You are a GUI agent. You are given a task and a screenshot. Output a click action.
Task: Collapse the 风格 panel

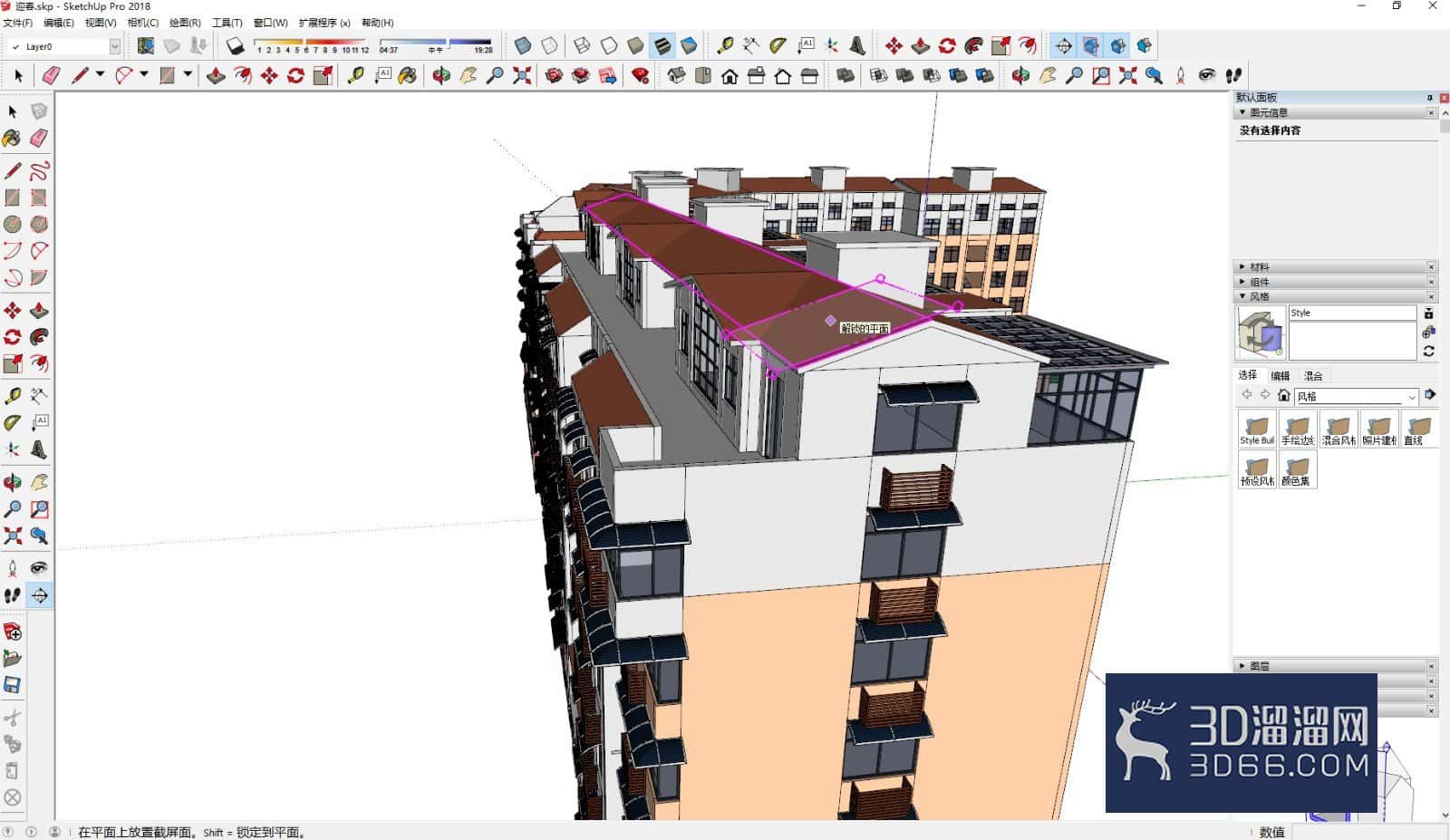pos(1242,296)
